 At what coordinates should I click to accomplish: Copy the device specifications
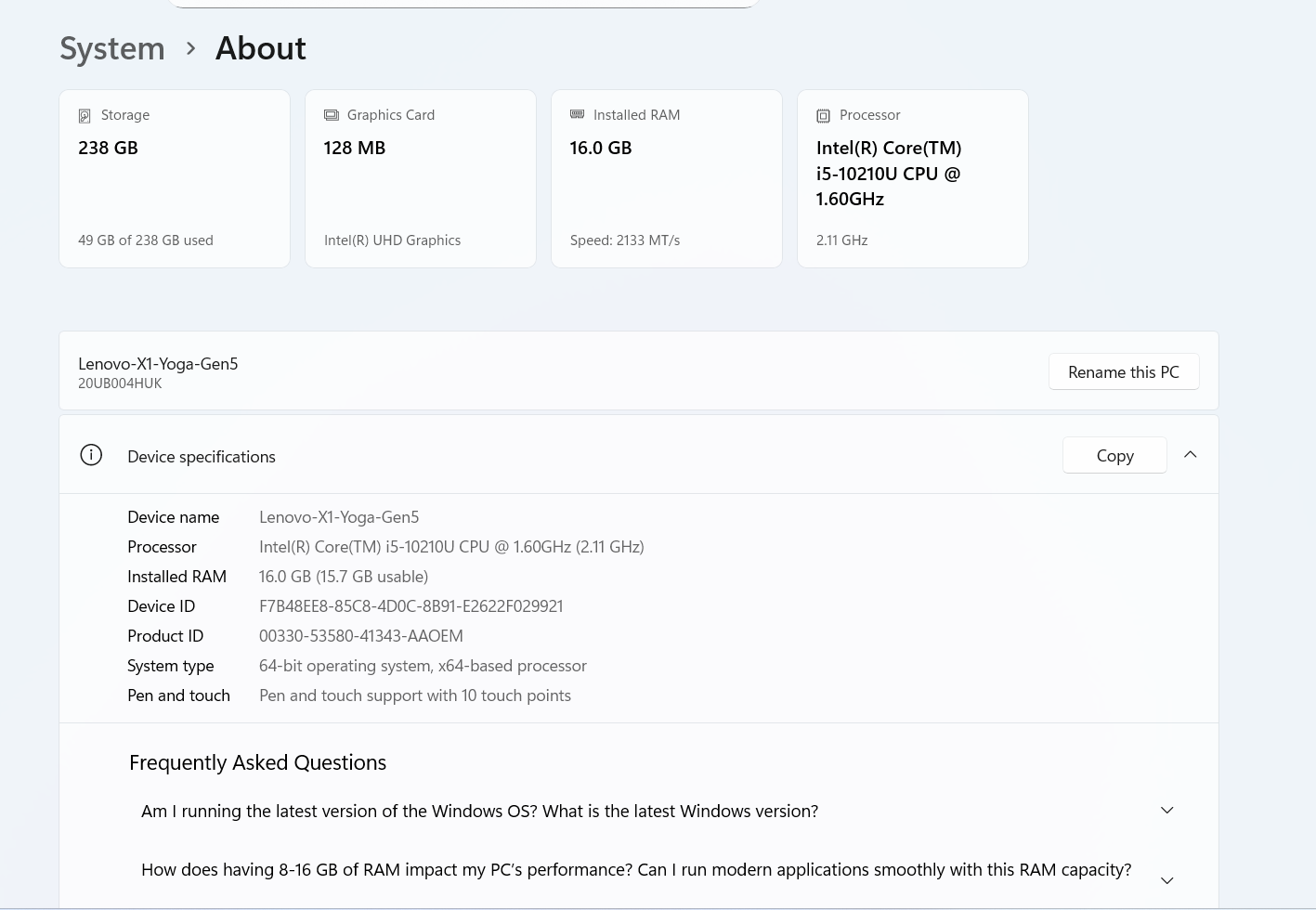coord(1114,455)
